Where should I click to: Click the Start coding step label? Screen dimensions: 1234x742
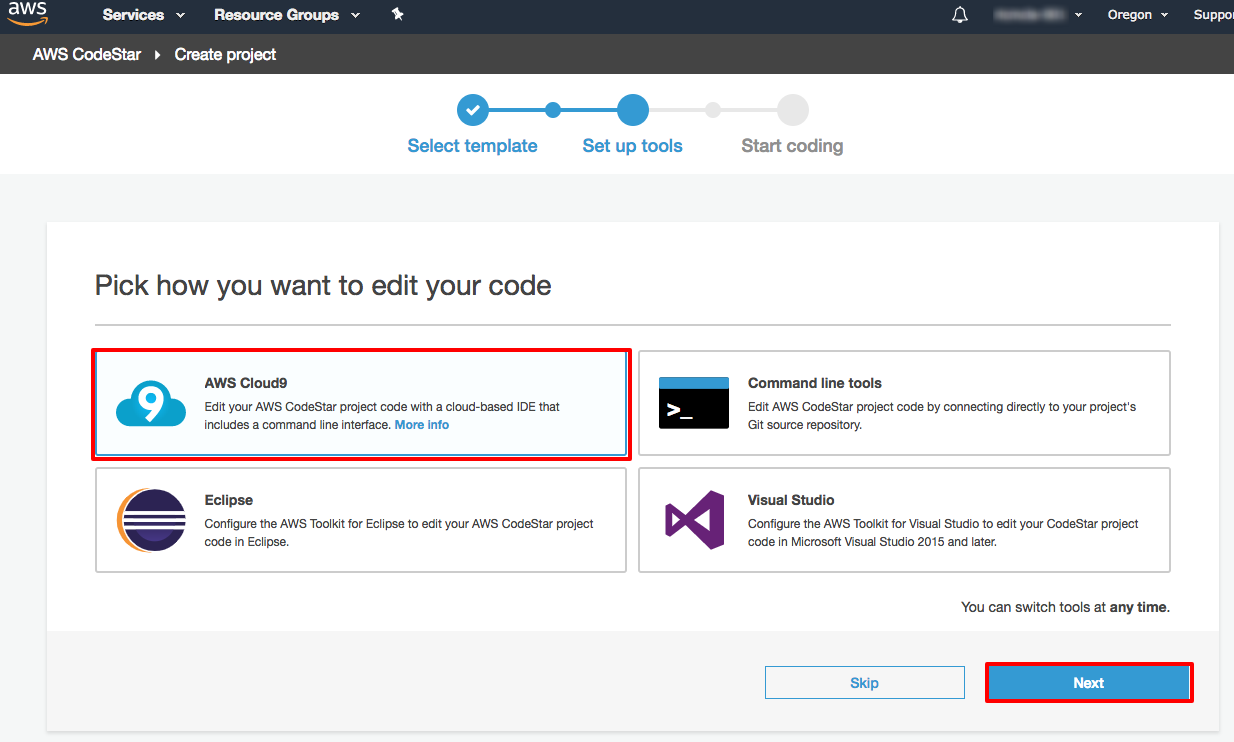pyautogui.click(x=792, y=146)
